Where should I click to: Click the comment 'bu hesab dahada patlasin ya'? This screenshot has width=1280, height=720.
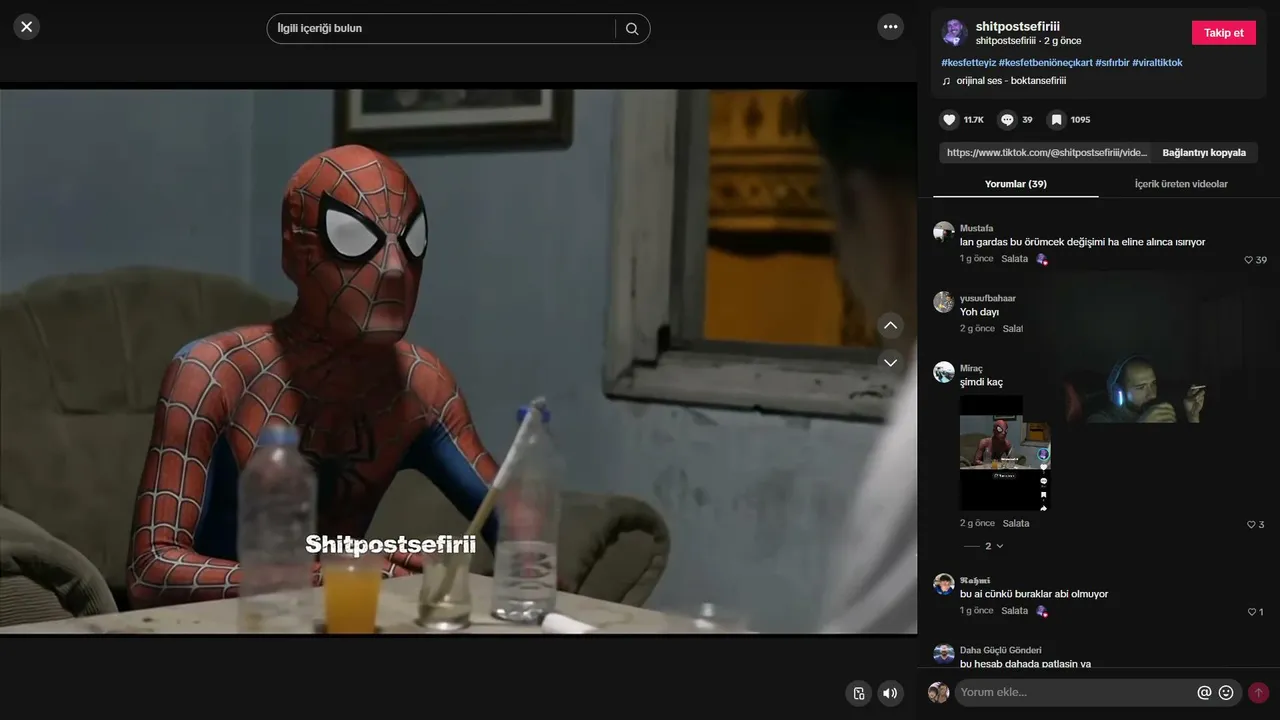1025,663
